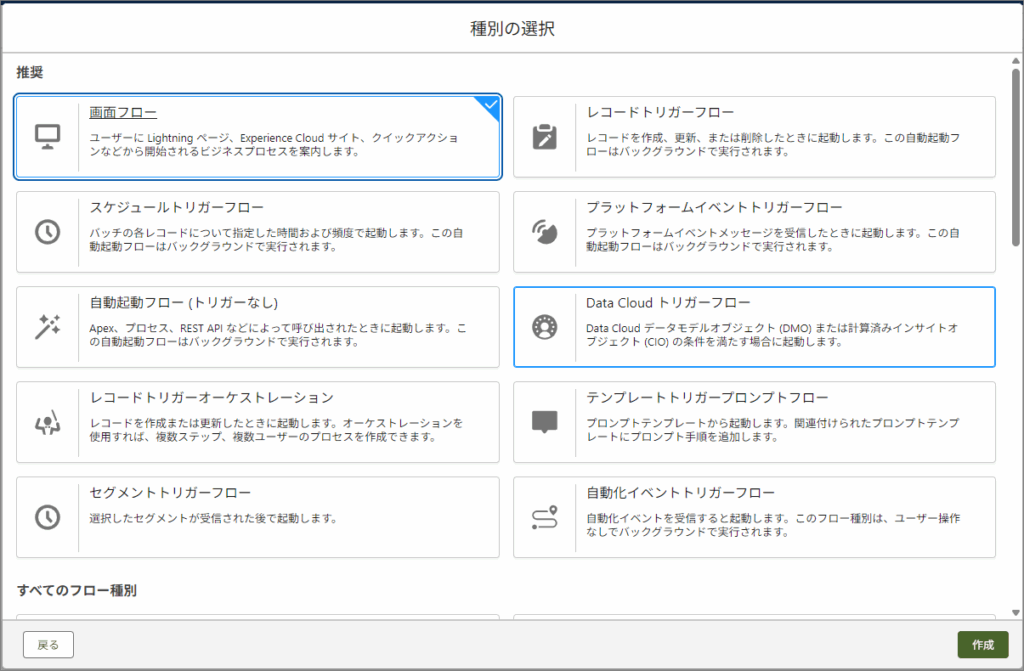The height and width of the screenshot is (671, 1024).
Task: Click the clock icon for スケジュールトリガーフロー
Action: (47, 231)
